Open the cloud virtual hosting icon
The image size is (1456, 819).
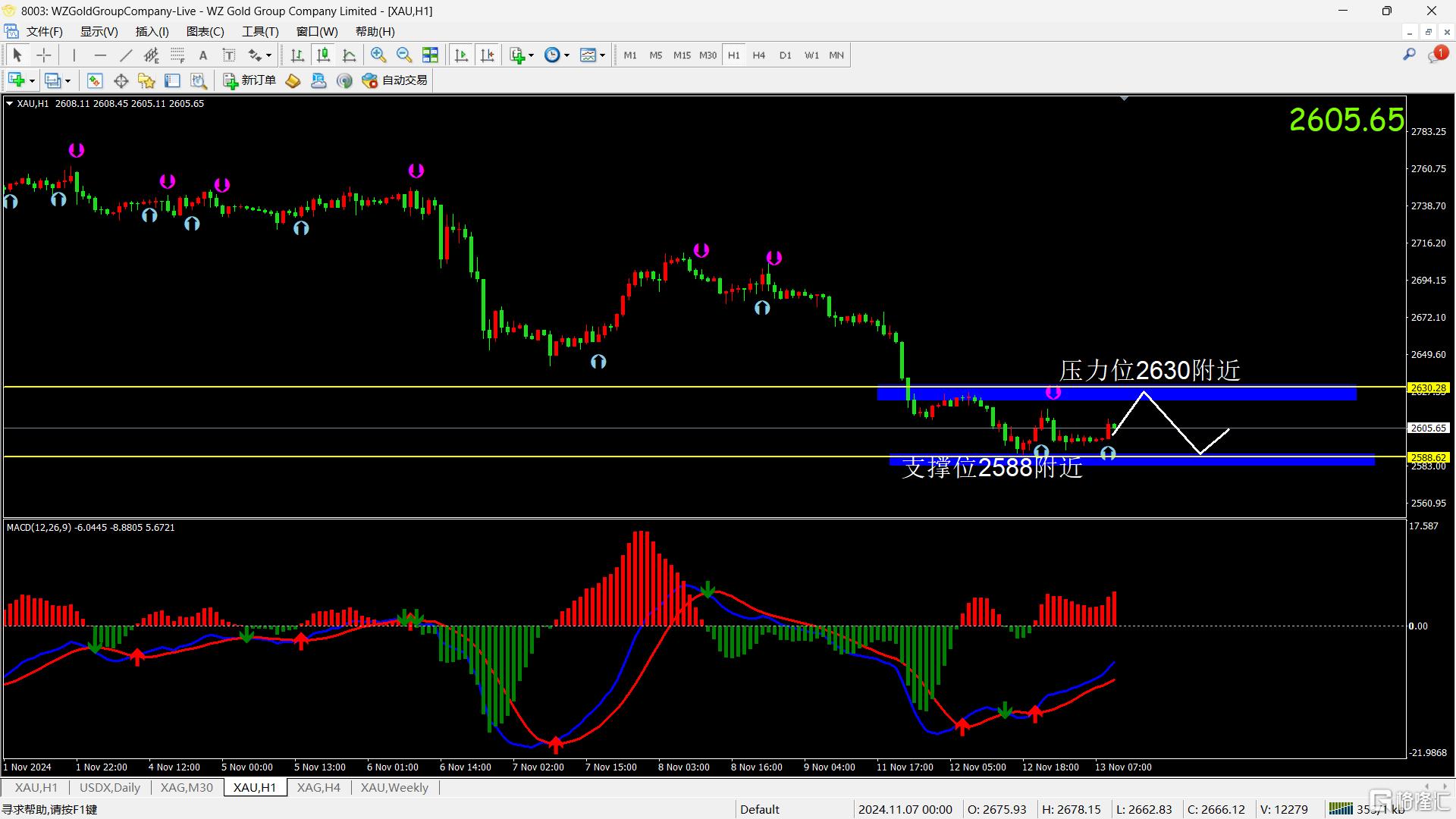[x=318, y=80]
